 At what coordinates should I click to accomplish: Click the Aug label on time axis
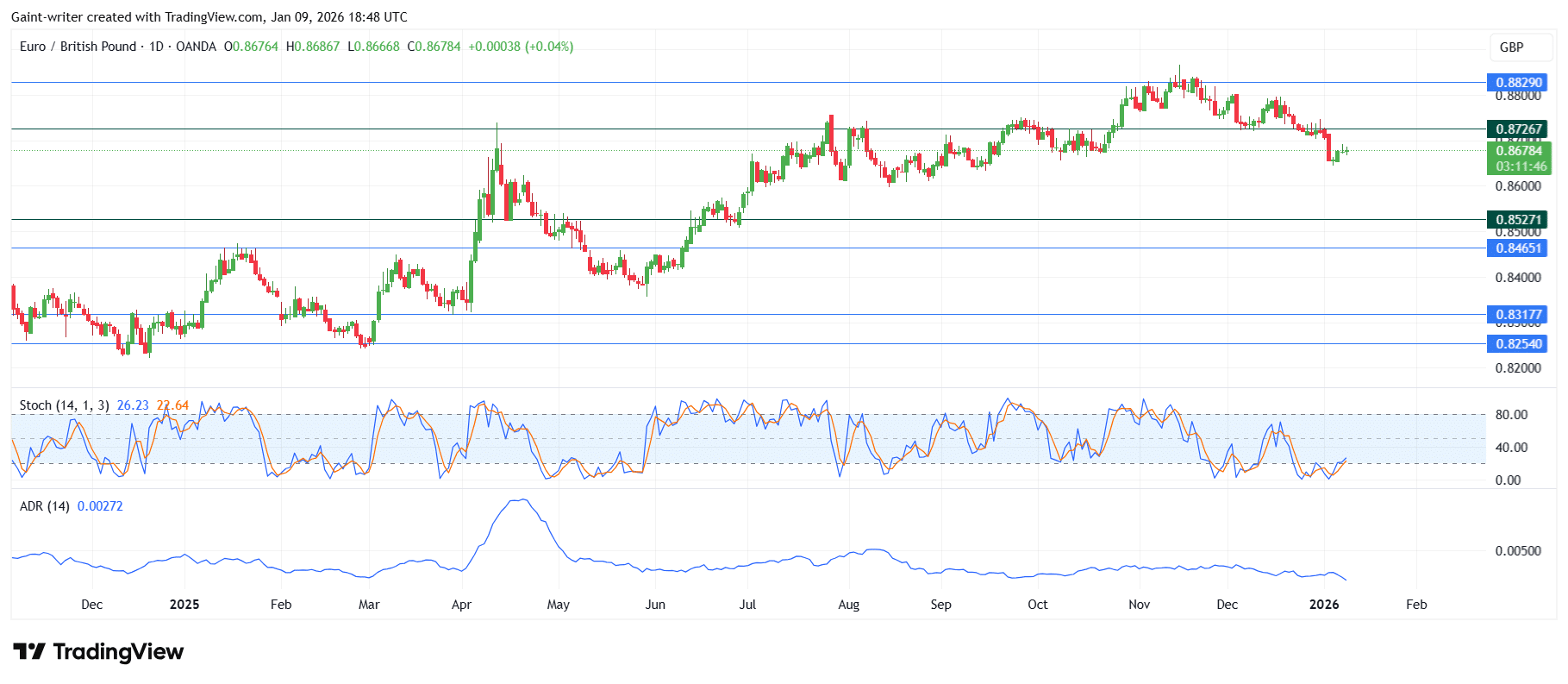click(849, 605)
